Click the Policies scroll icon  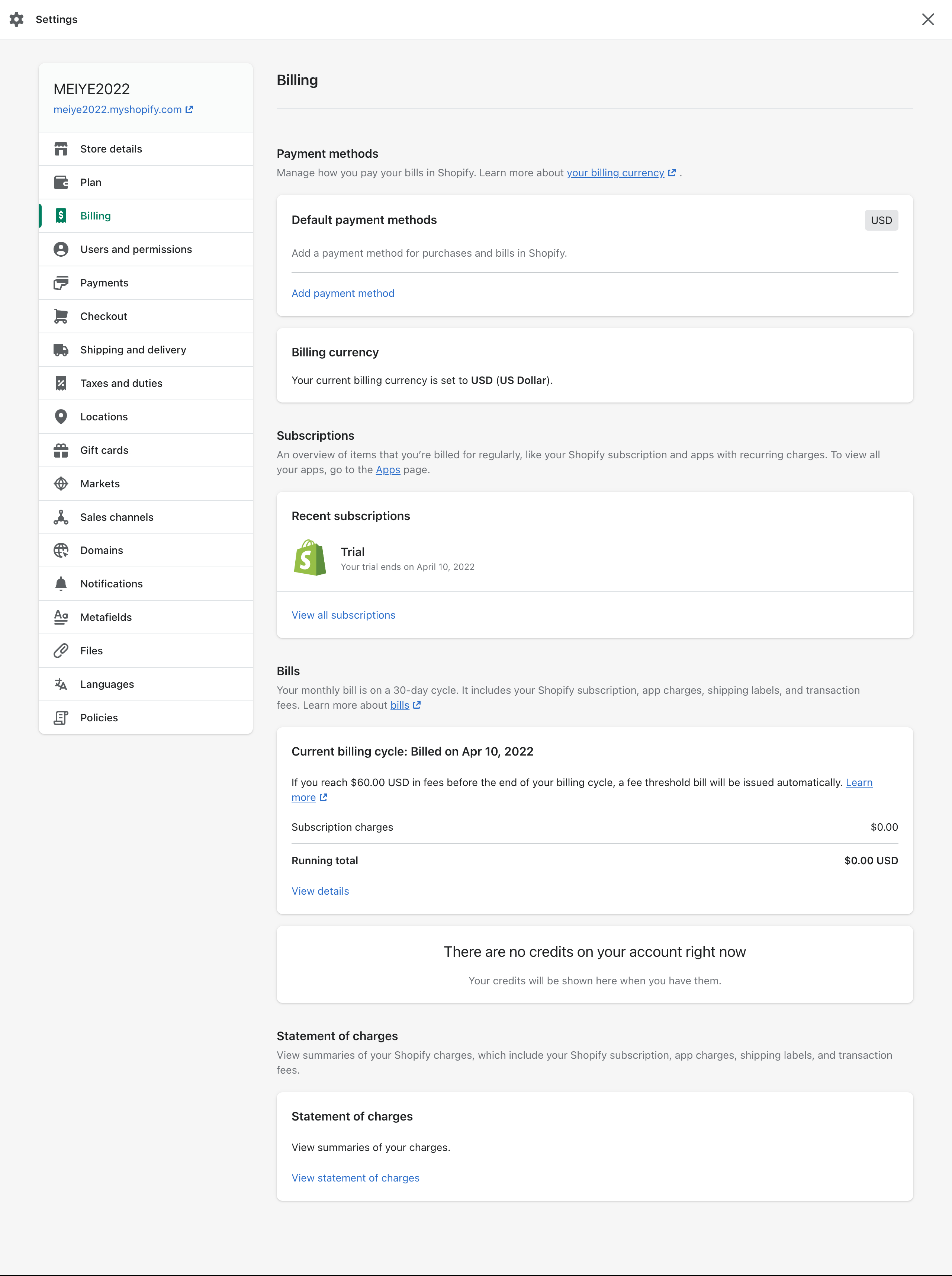coord(61,717)
